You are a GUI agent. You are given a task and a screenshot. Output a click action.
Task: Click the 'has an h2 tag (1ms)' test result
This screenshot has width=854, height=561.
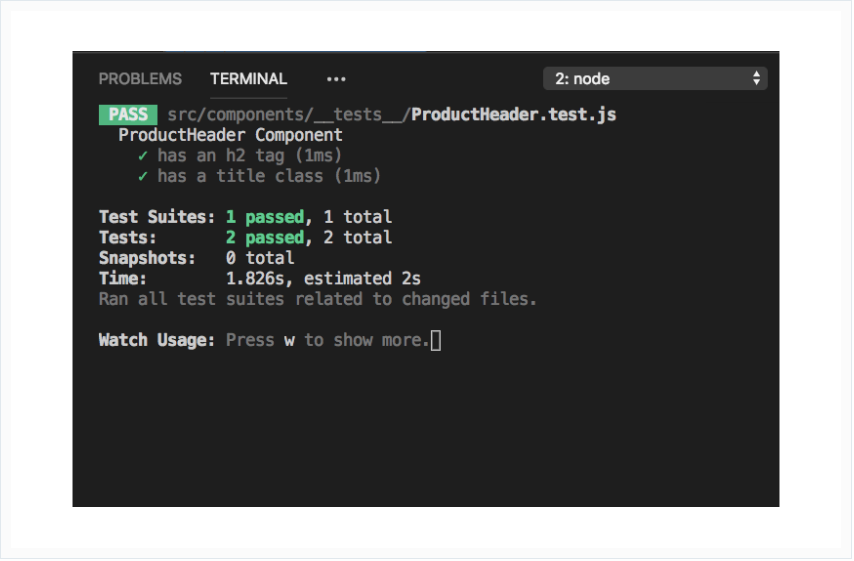(x=249, y=155)
